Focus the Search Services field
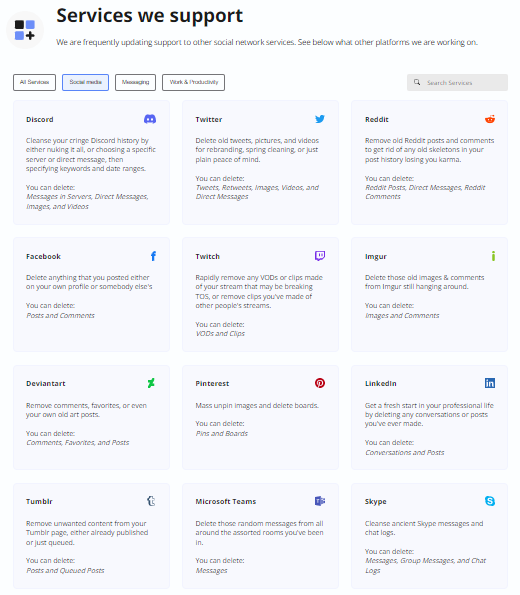520x595 pixels. [457, 82]
